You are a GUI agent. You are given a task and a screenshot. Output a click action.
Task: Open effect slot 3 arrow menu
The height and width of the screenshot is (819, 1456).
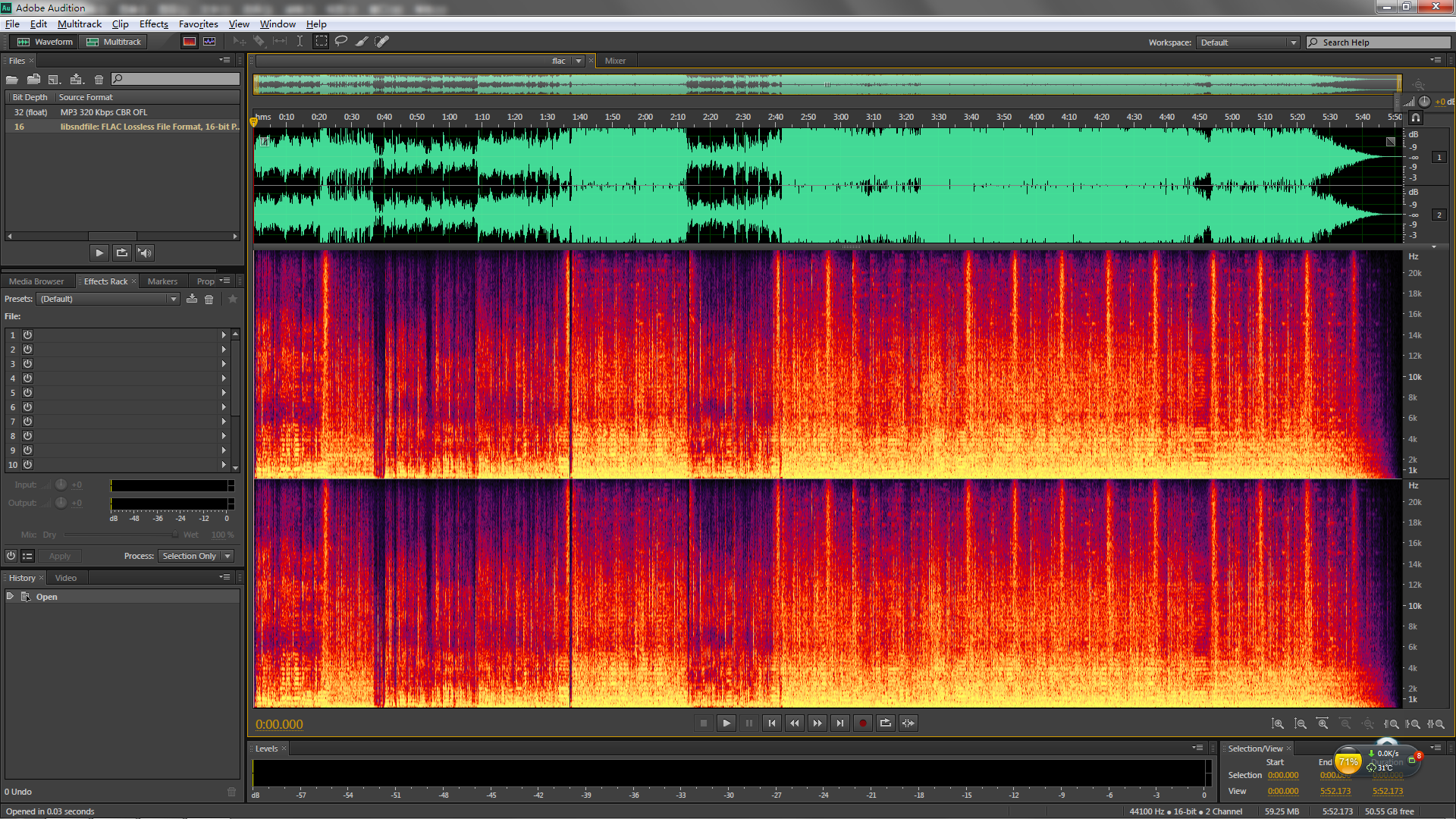[224, 363]
